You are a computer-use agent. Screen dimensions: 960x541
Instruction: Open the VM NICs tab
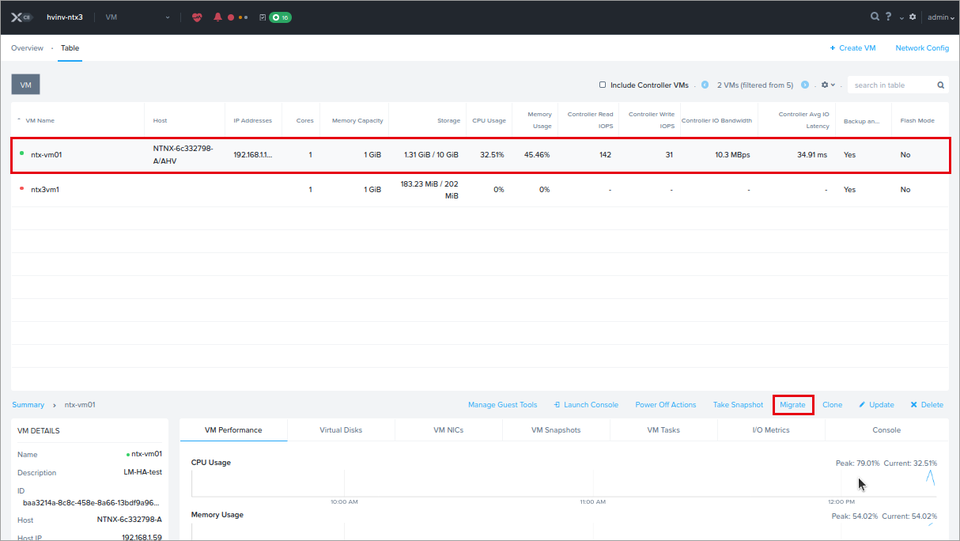[448, 430]
